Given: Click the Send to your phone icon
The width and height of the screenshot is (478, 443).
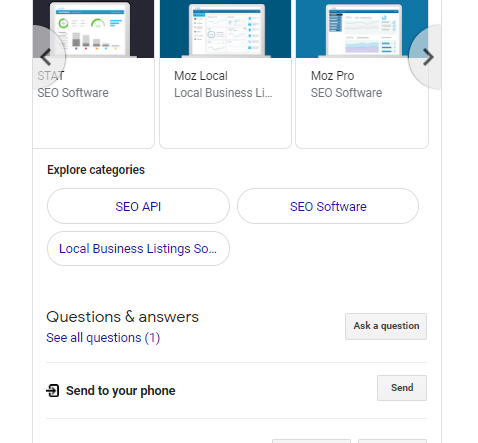Looking at the screenshot, I should click(x=53, y=390).
